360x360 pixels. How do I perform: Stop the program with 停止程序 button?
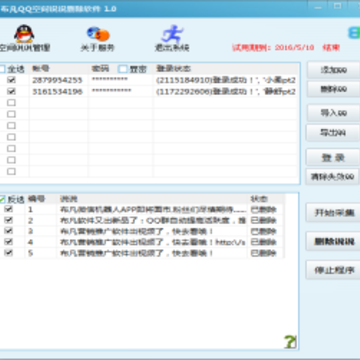[333, 270]
